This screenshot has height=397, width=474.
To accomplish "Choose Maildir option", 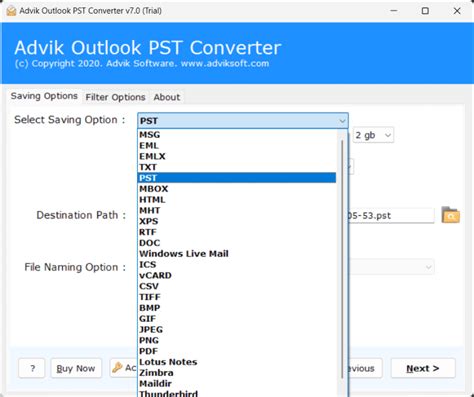I will click(x=237, y=384).
